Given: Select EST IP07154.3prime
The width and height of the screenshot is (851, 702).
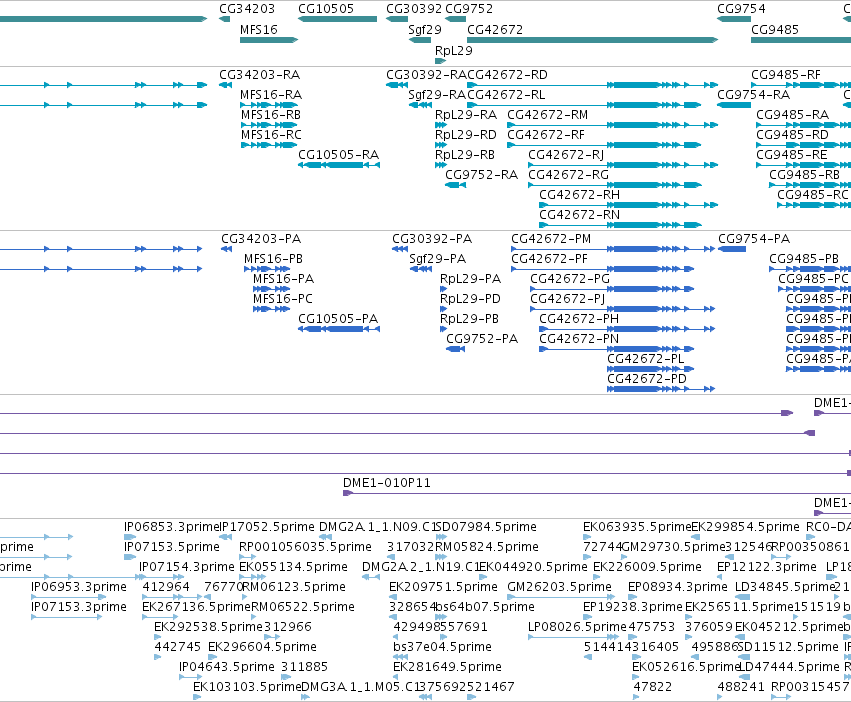Looking at the screenshot, I should click(187, 567).
